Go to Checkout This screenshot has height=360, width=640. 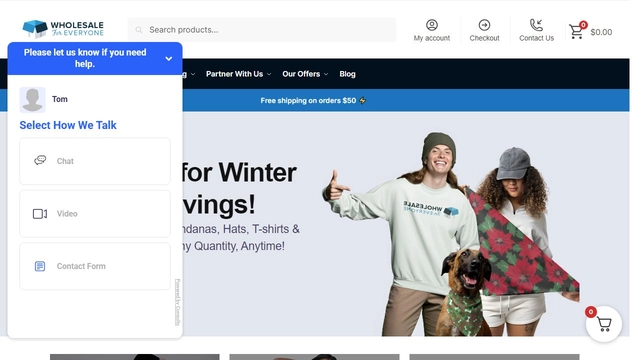pos(484,30)
